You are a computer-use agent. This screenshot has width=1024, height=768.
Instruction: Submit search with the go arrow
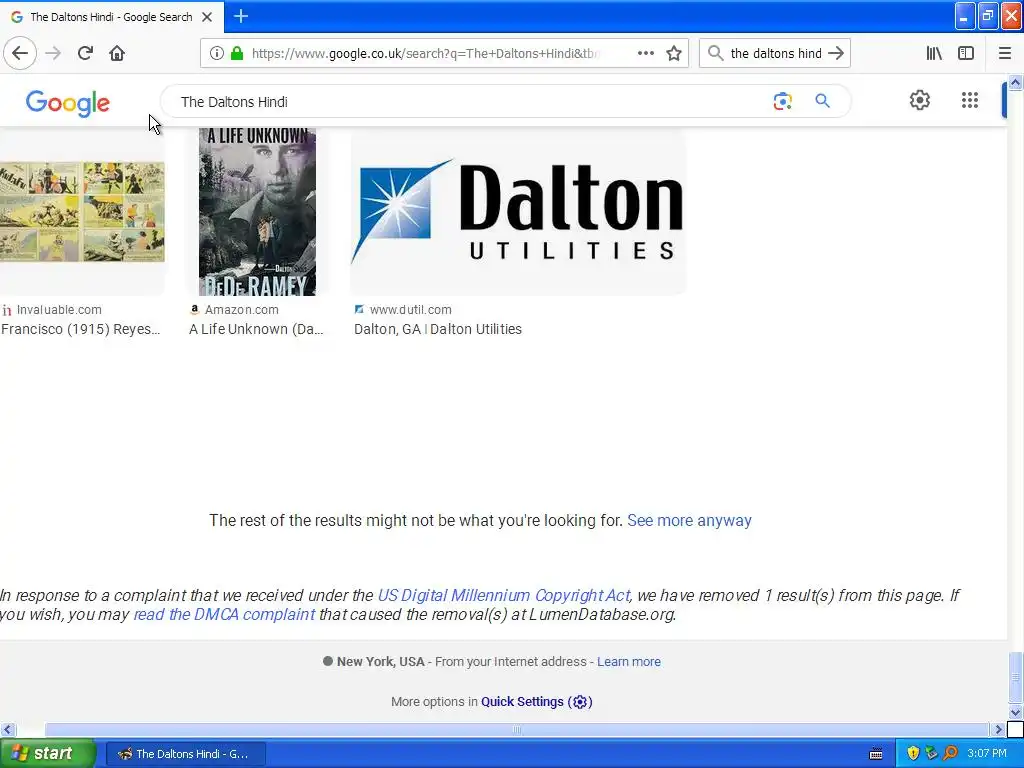836,54
